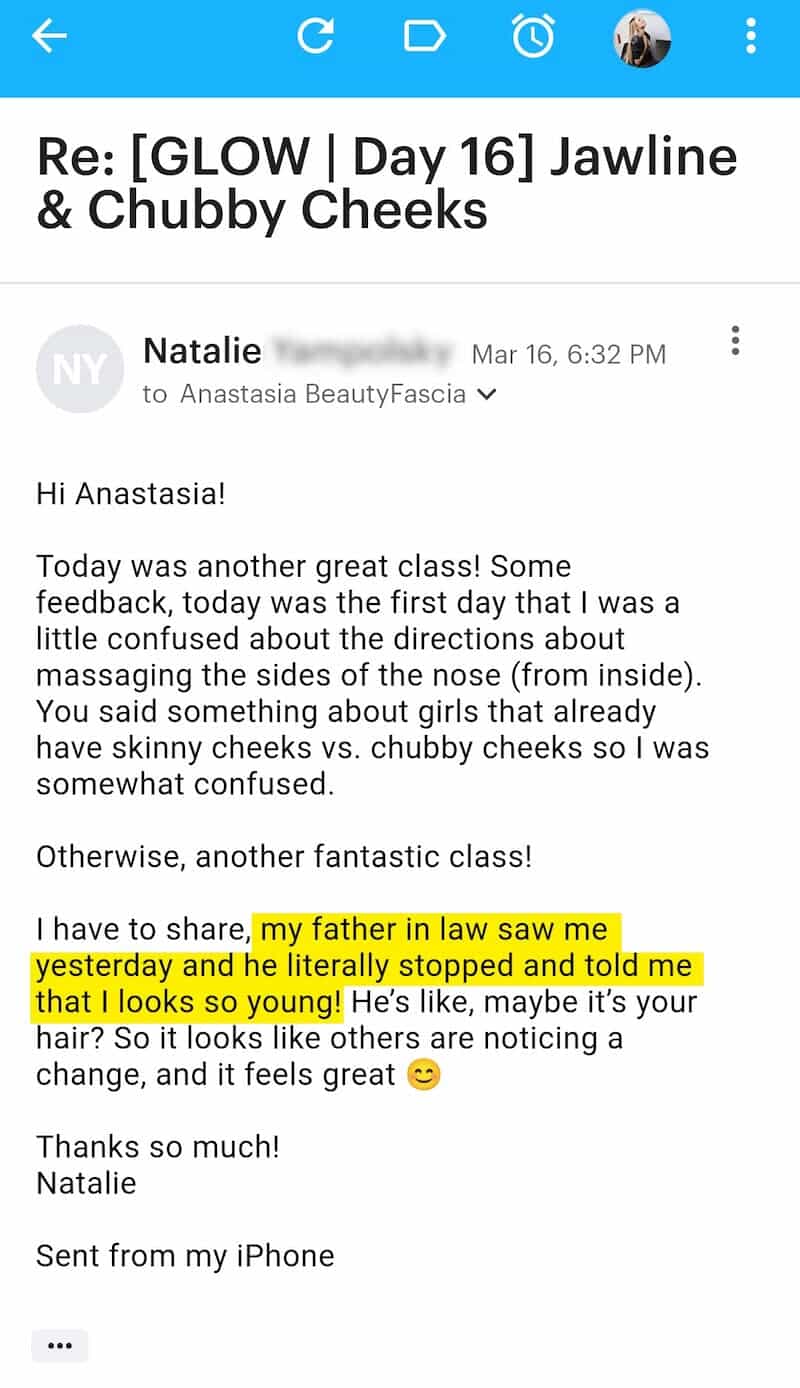The image size is (800, 1388).
Task: Open the top bar three-dot overflow menu
Action: point(751,37)
